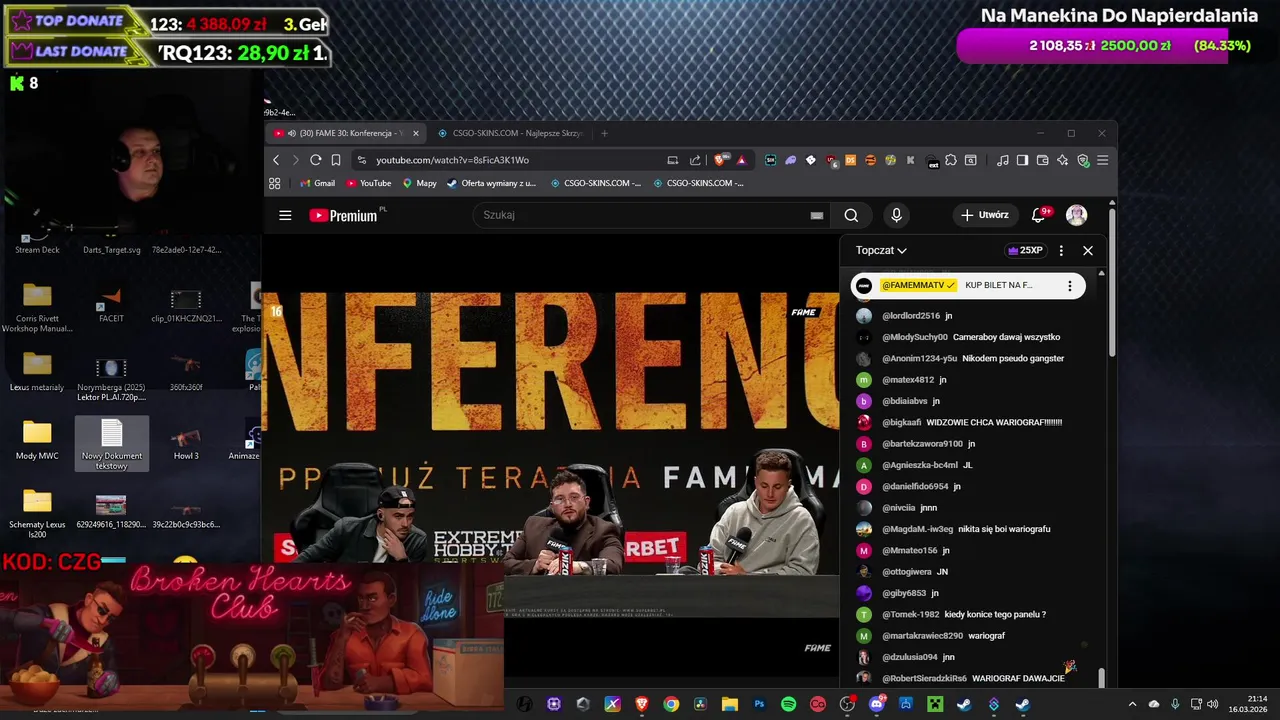1280x720 pixels.
Task: Open the Brave Wallet icon
Action: (x=1043, y=160)
